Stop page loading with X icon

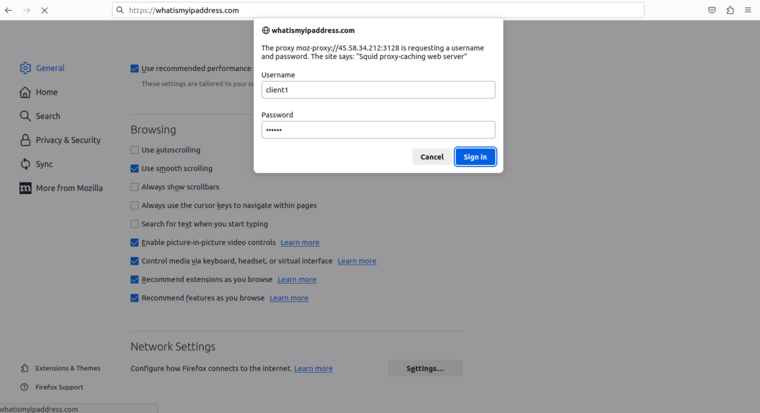(44, 10)
